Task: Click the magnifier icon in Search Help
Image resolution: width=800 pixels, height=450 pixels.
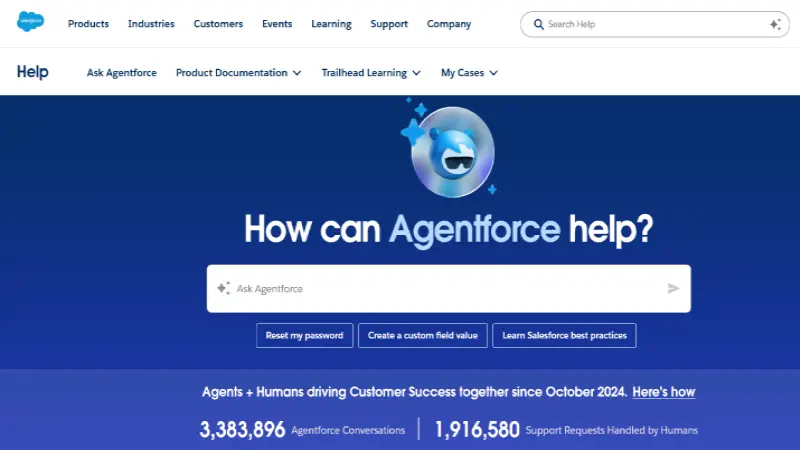Action: (x=538, y=24)
